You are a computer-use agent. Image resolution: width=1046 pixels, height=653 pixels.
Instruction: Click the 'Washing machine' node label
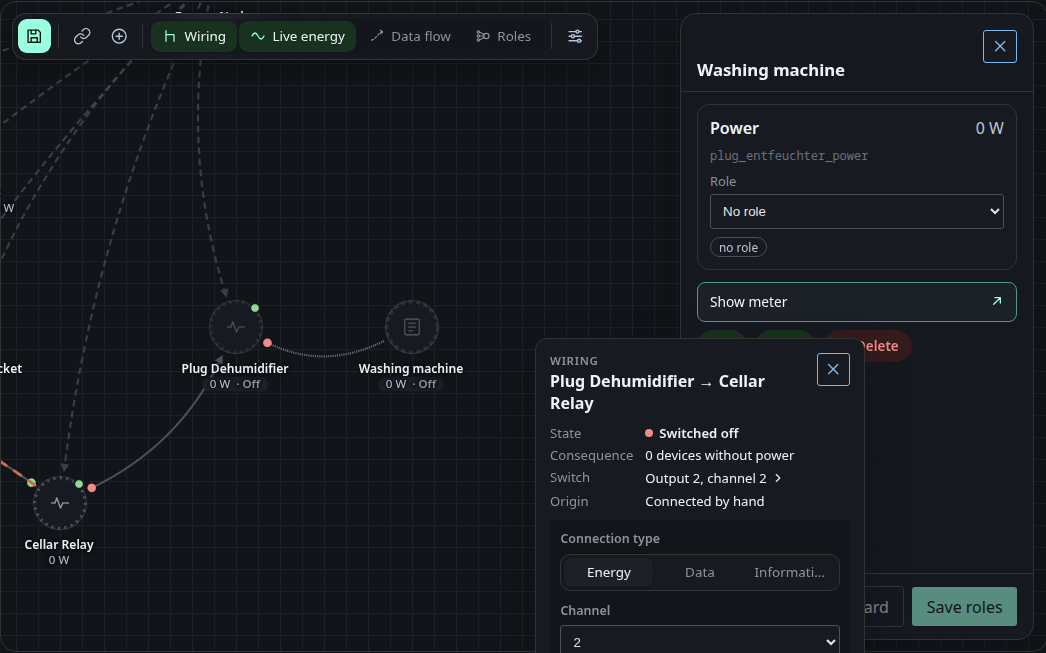411,368
